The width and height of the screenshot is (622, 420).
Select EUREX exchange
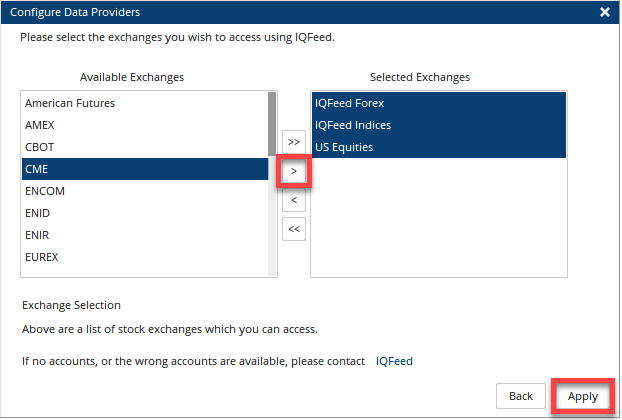click(x=145, y=257)
